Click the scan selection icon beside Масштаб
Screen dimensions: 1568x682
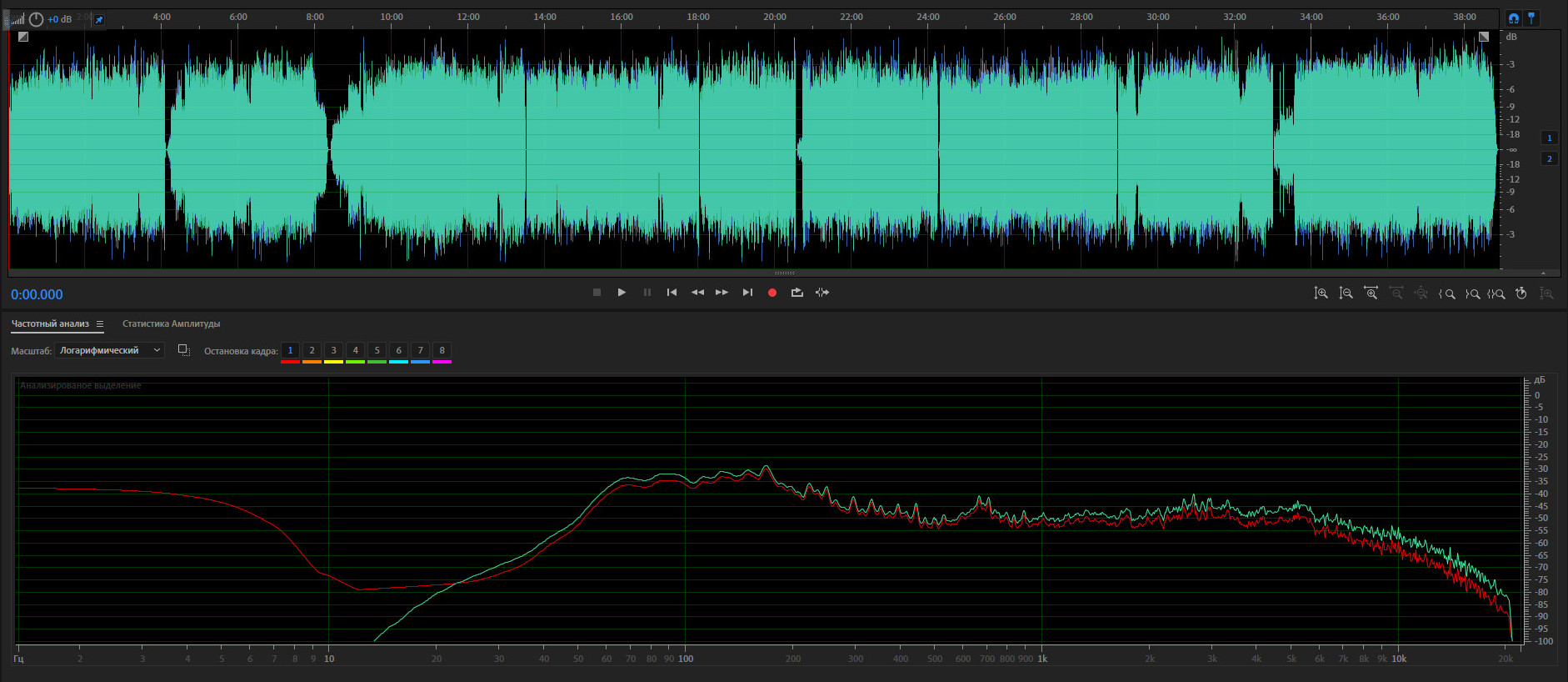click(184, 350)
